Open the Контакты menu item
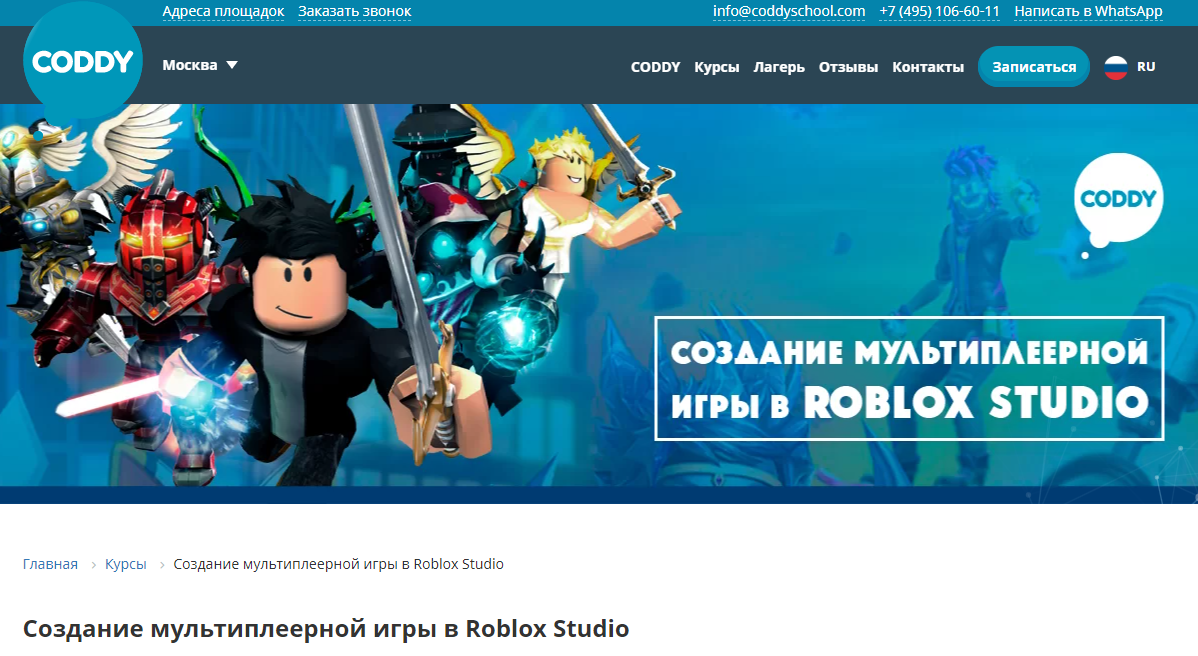Screen dimensions: 1198x656 pos(928,67)
